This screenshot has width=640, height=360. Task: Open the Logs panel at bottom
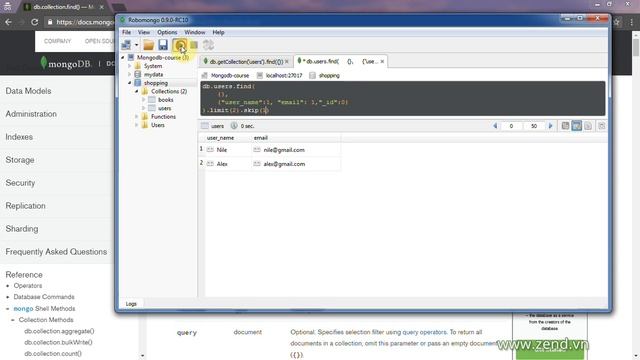click(x=131, y=304)
